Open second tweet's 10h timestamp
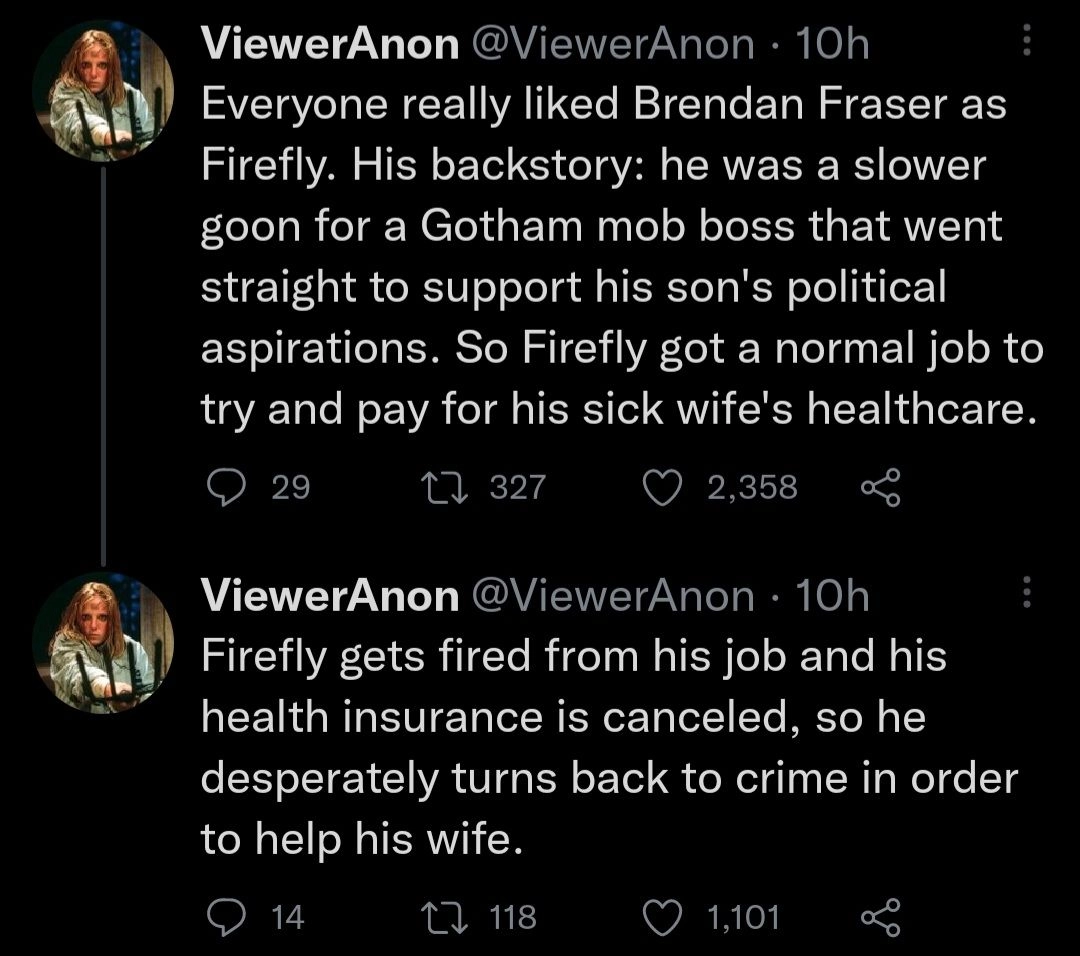Screen dimensions: 1080x956 [x=830, y=597]
